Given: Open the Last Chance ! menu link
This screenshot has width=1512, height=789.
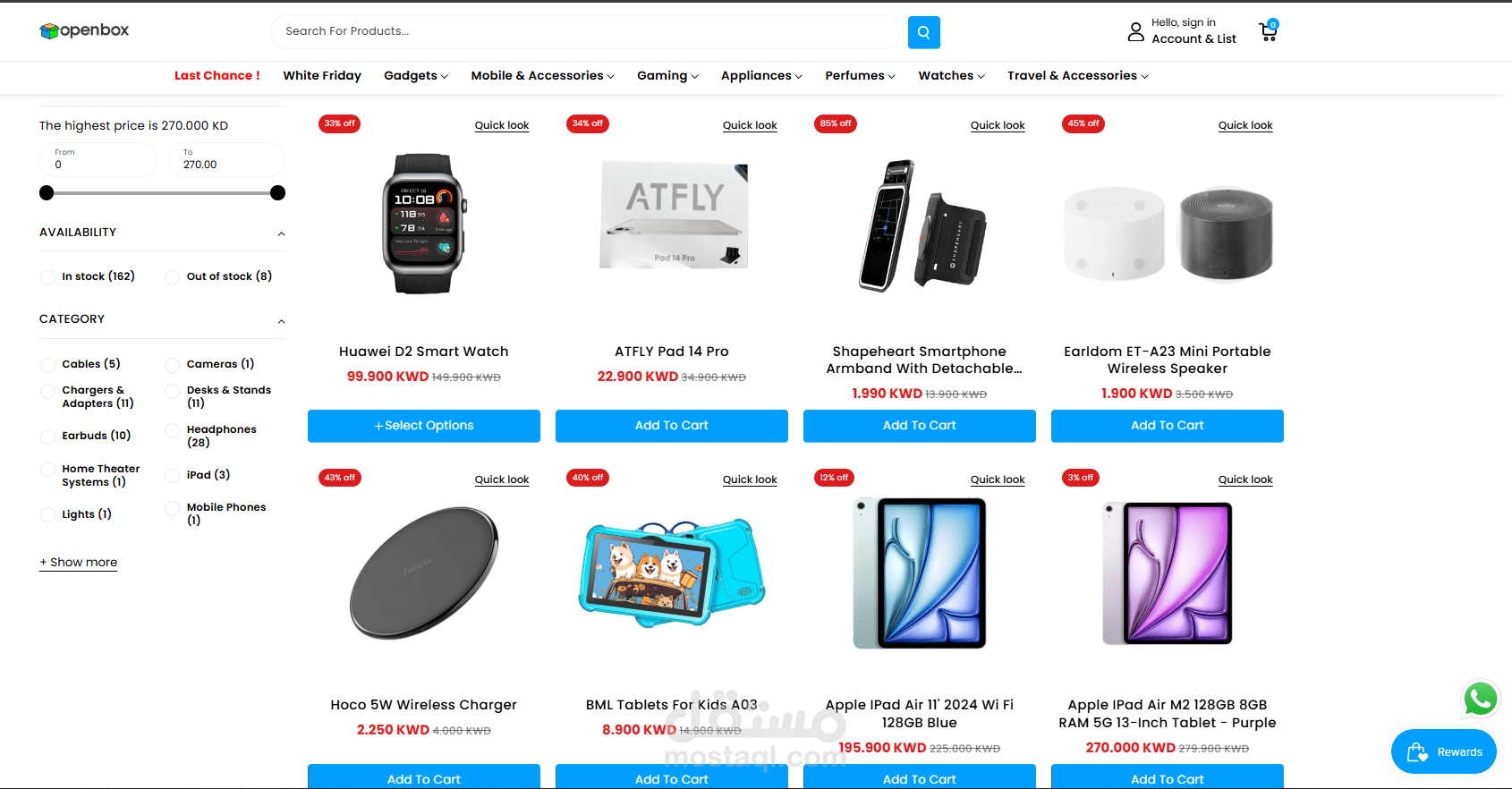Looking at the screenshot, I should point(217,76).
